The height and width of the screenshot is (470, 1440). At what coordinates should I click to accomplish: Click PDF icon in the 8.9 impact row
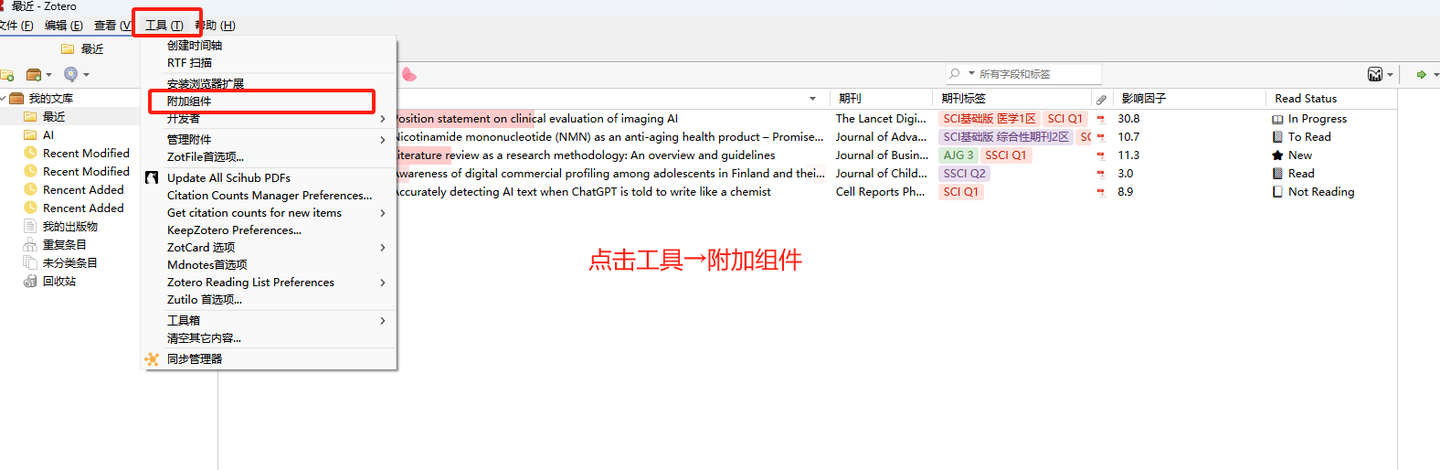point(1101,192)
